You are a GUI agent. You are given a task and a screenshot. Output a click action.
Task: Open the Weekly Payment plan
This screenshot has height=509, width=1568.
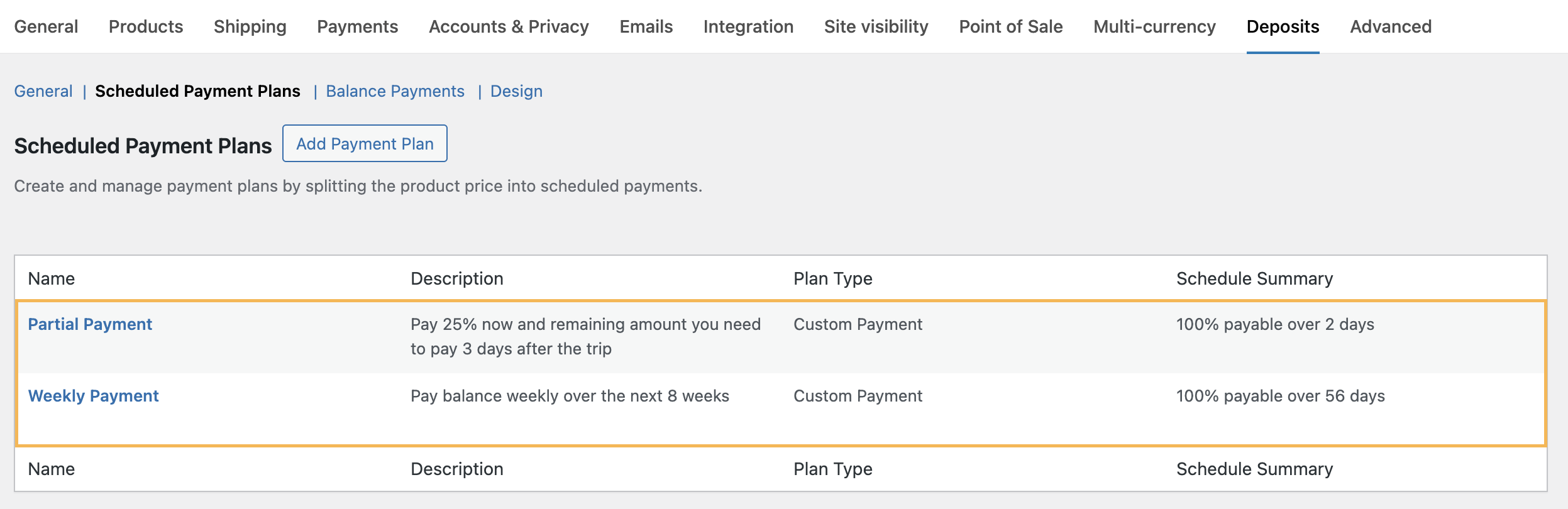[93, 396]
